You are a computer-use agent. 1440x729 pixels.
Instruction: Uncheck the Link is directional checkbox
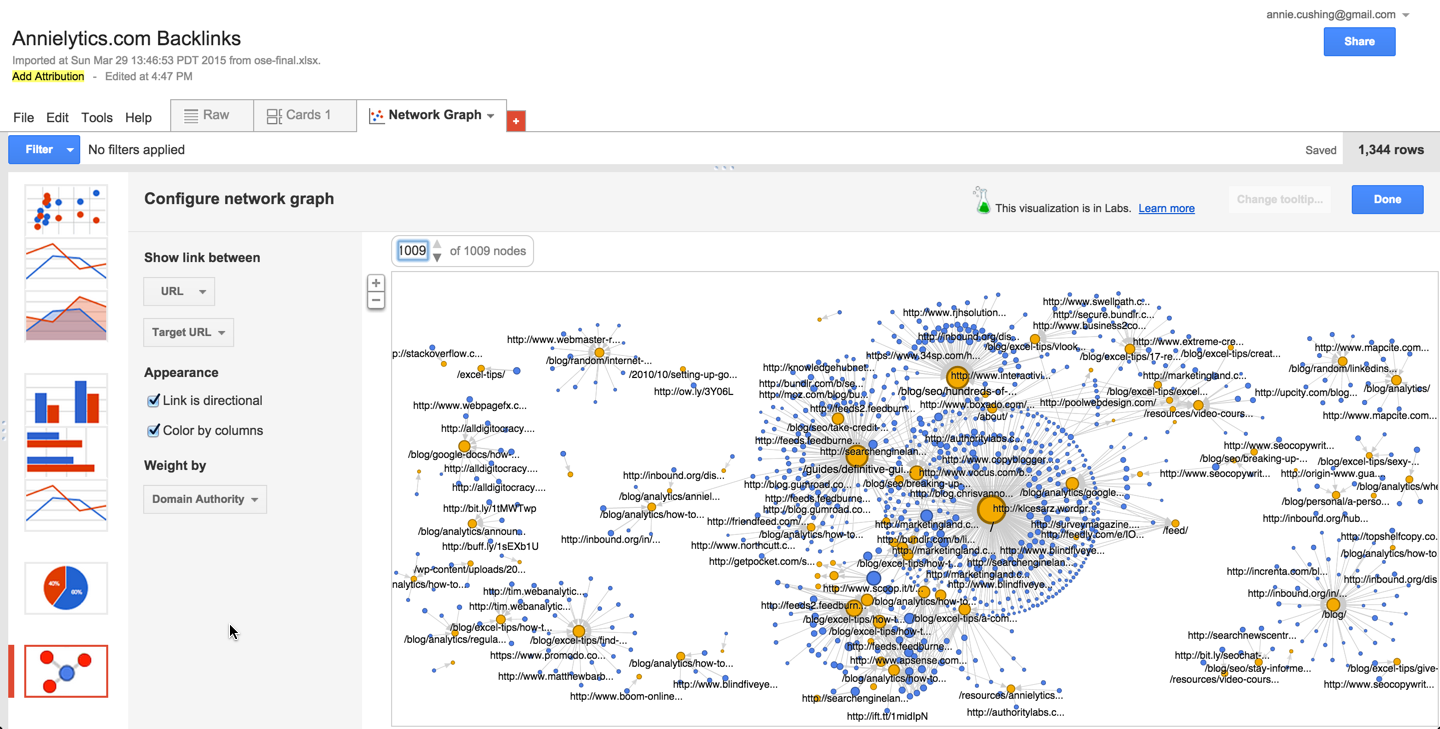154,401
